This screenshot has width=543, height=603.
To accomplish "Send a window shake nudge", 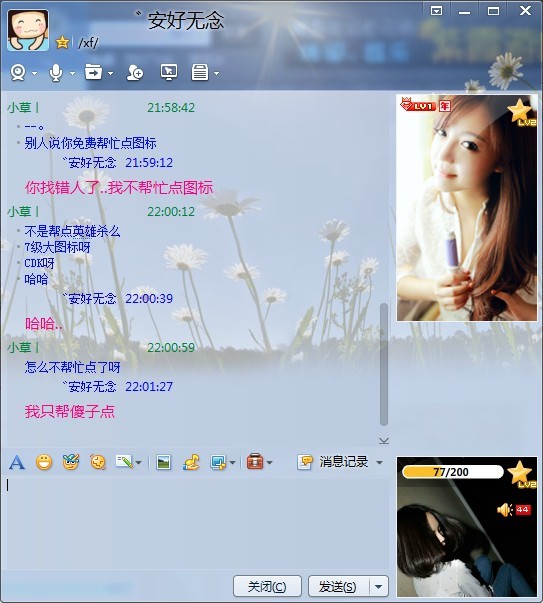I will click(98, 462).
